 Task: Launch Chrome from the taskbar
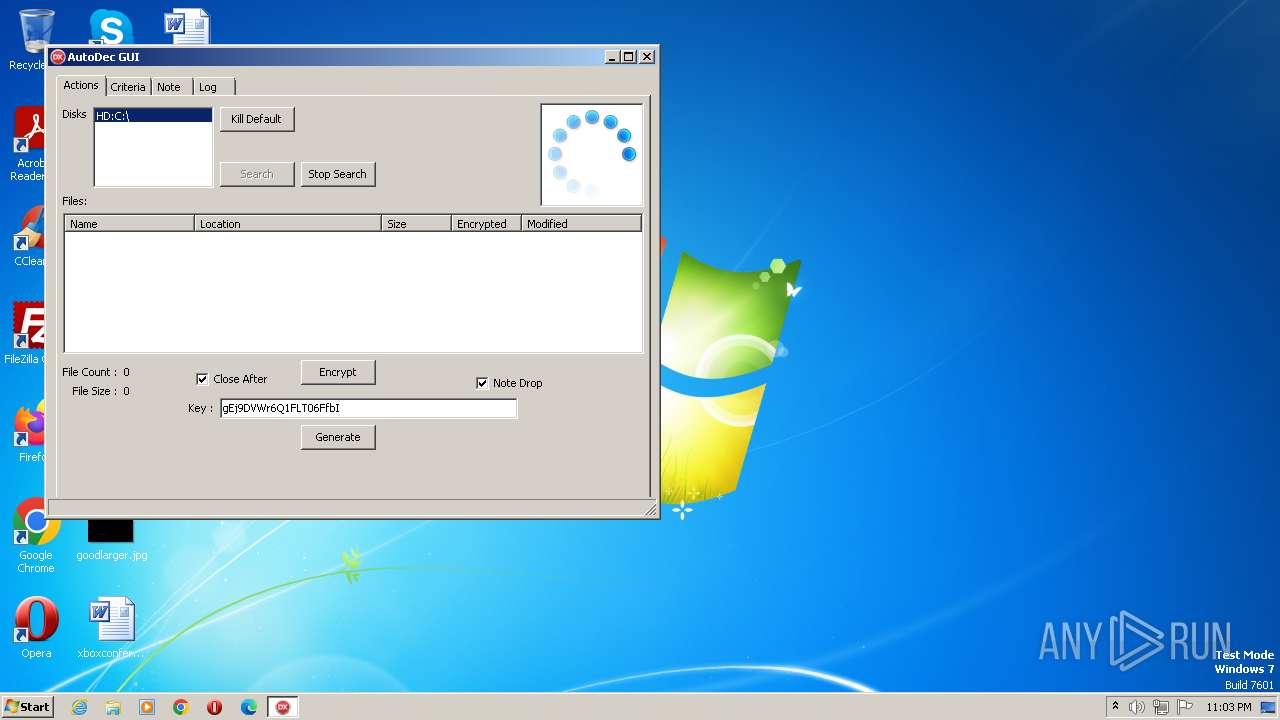(181, 707)
